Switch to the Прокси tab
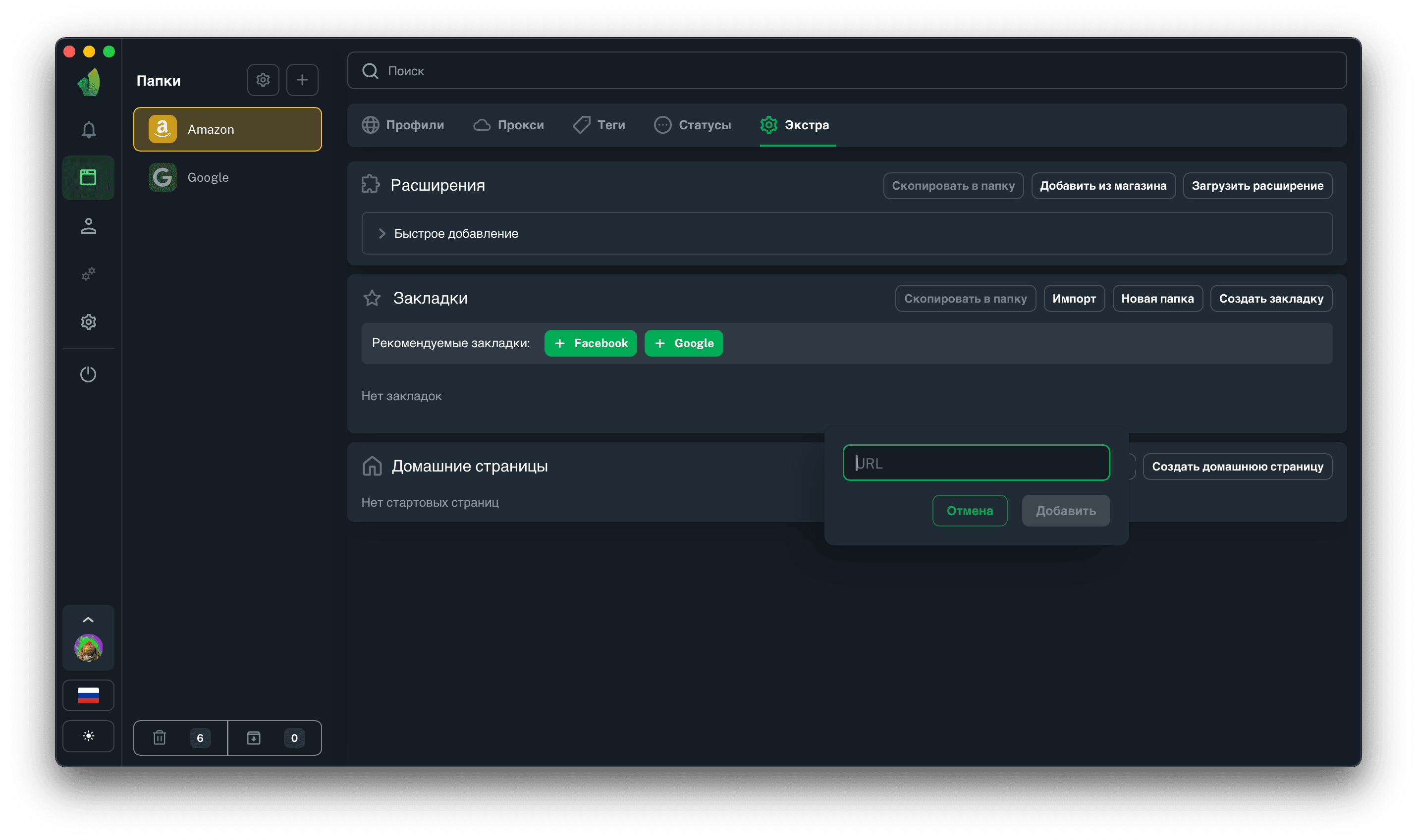The height and width of the screenshot is (840, 1417). pyautogui.click(x=508, y=125)
